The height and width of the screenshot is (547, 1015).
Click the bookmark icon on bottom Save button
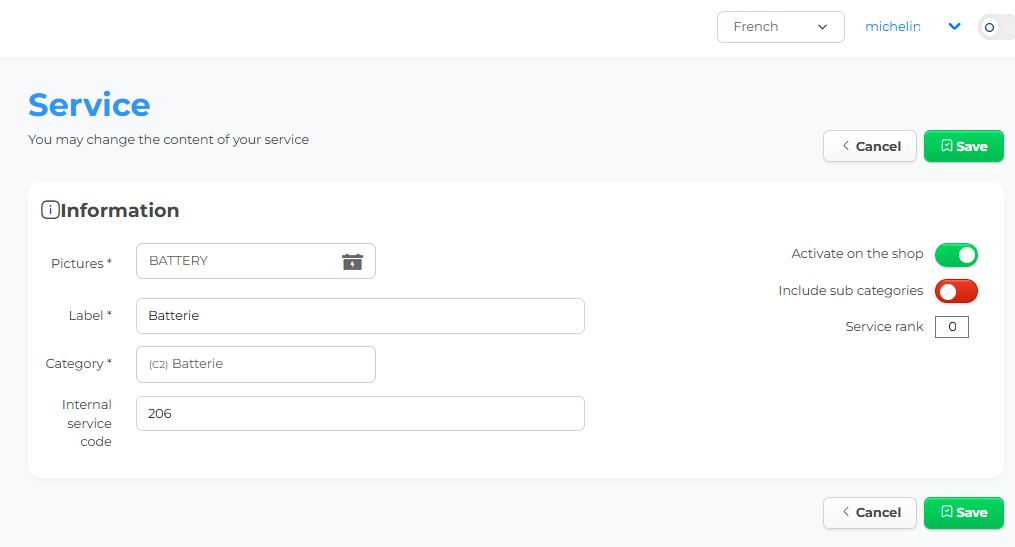click(x=946, y=512)
